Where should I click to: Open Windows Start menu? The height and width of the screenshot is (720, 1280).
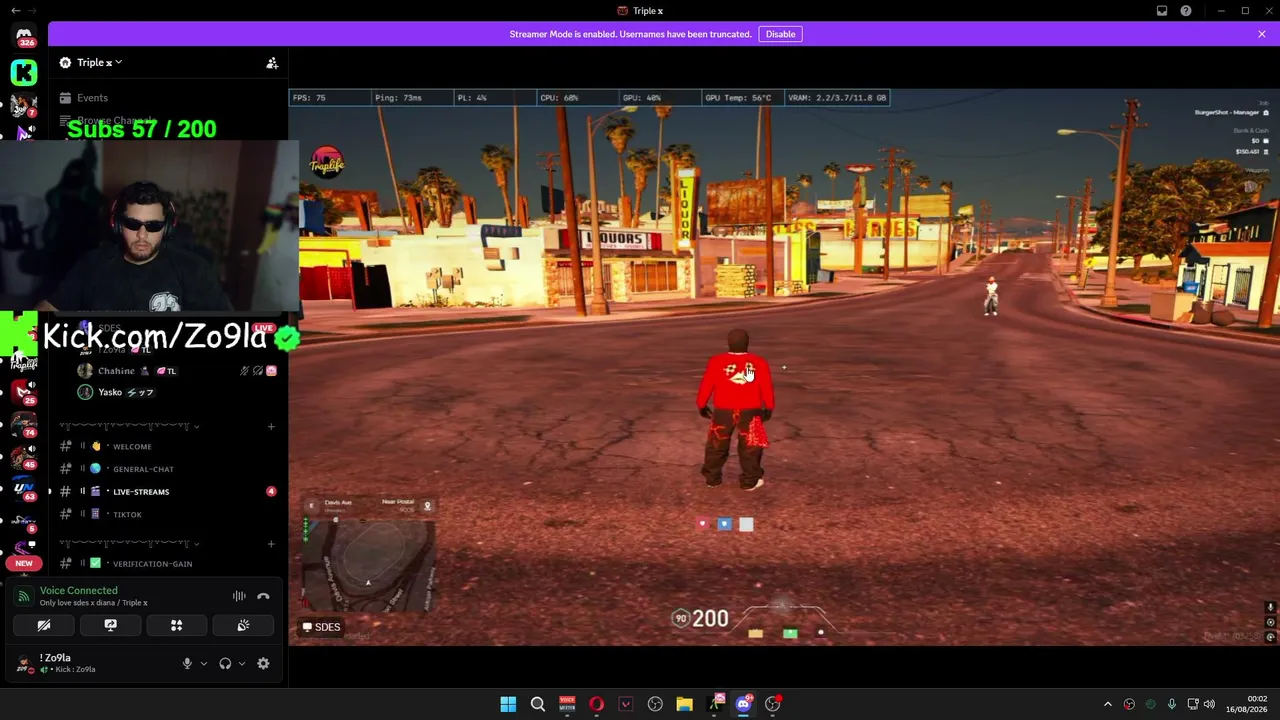[x=508, y=704]
